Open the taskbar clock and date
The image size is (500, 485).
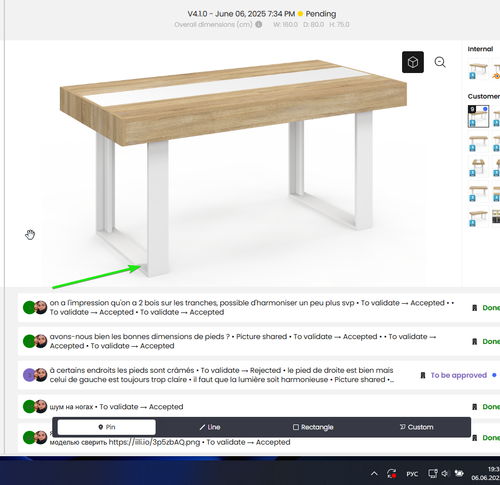point(486,473)
